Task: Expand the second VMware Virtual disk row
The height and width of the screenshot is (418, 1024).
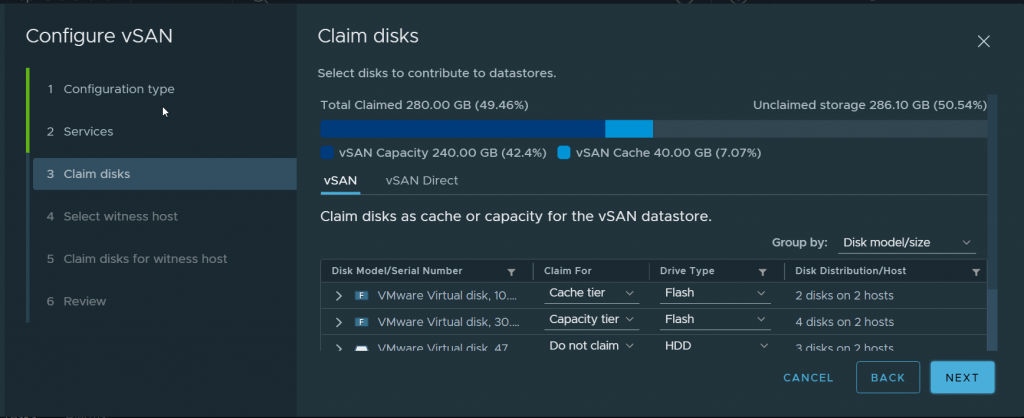Action: [x=338, y=322]
